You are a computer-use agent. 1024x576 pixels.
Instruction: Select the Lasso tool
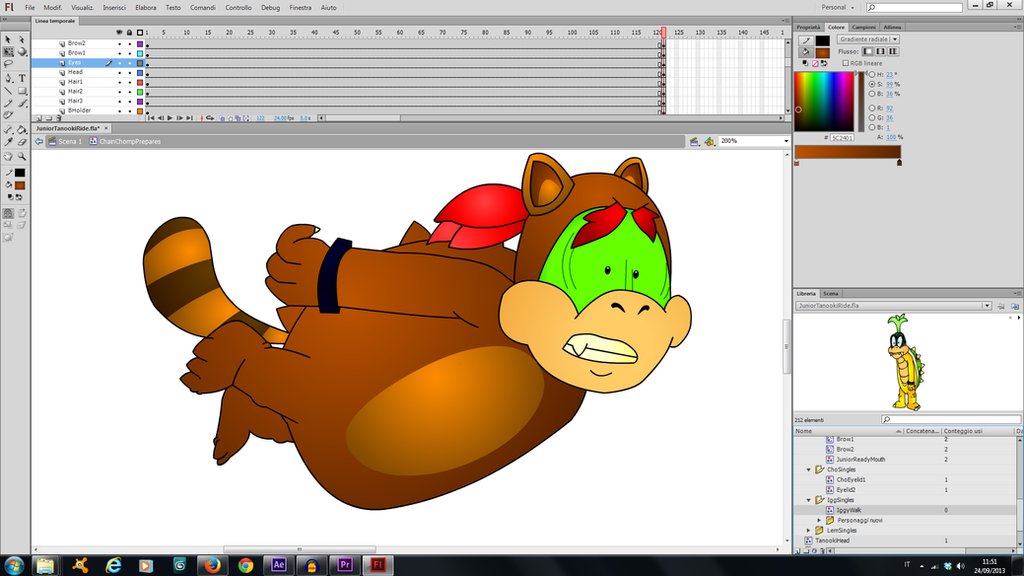pyautogui.click(x=8, y=64)
